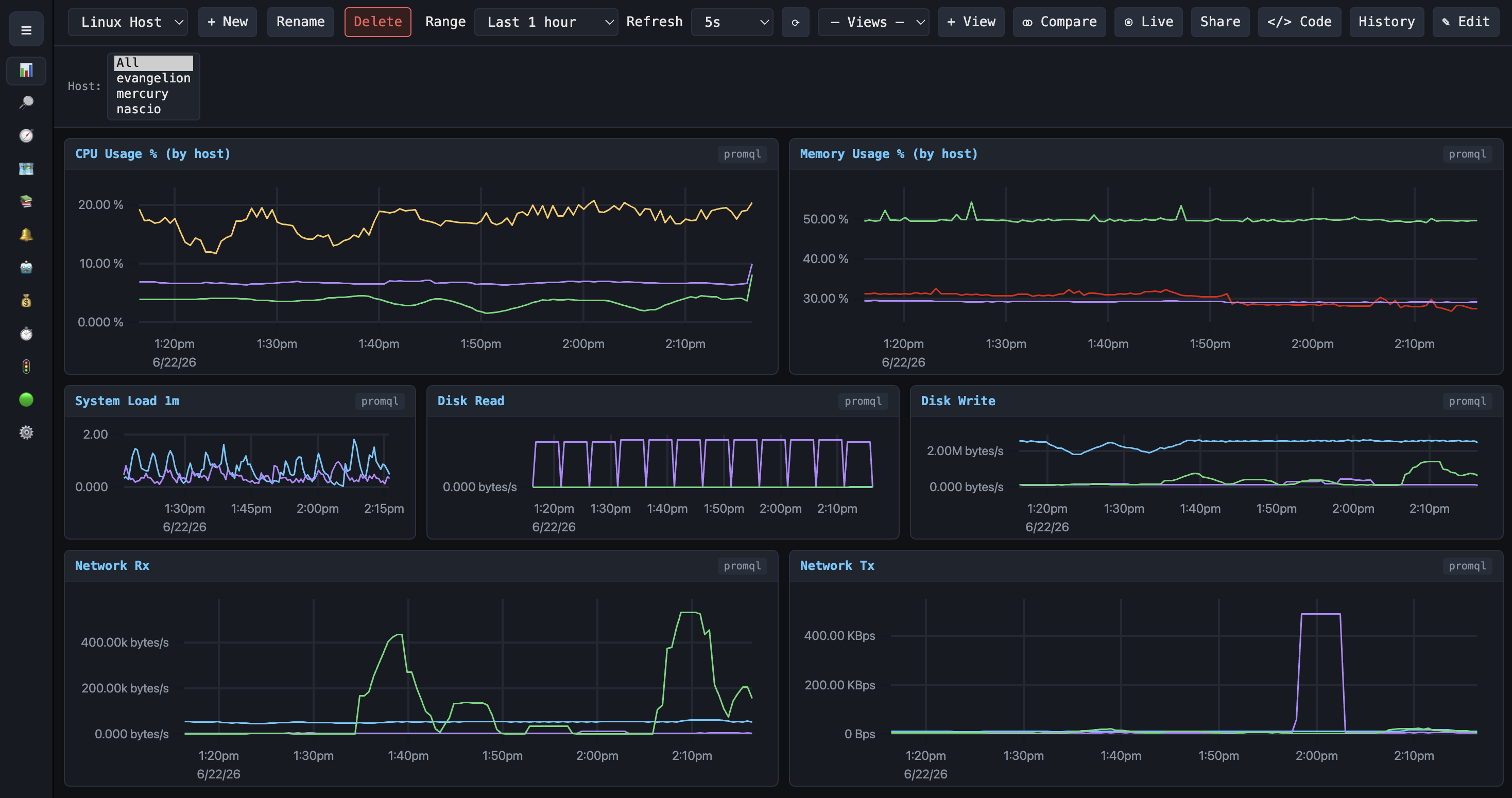Screen dimensions: 1512x798
Task: Click the 2.00M bytes/s label in Disk Write
Action: coord(965,451)
